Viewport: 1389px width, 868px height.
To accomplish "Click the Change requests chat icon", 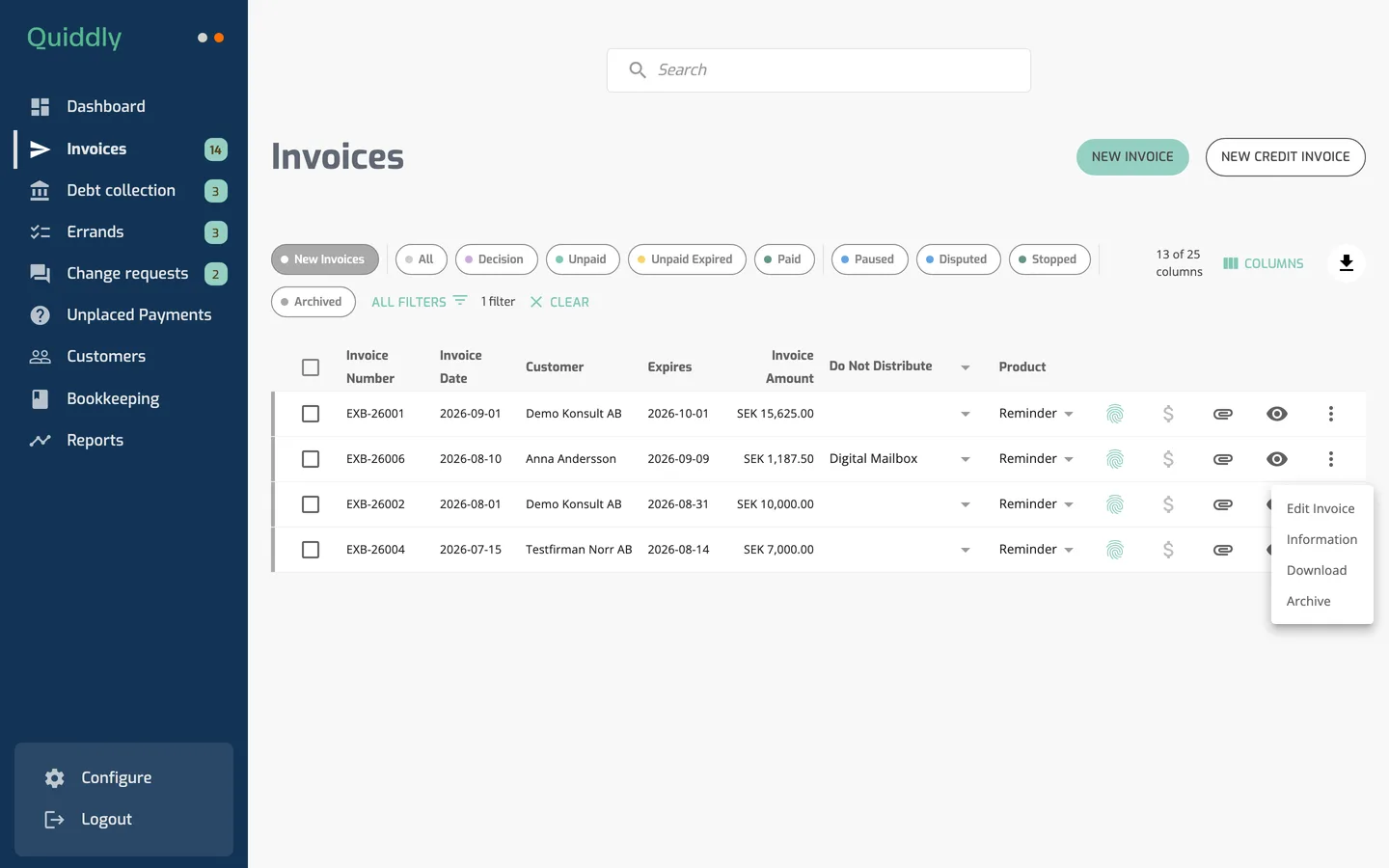I will [x=40, y=274].
